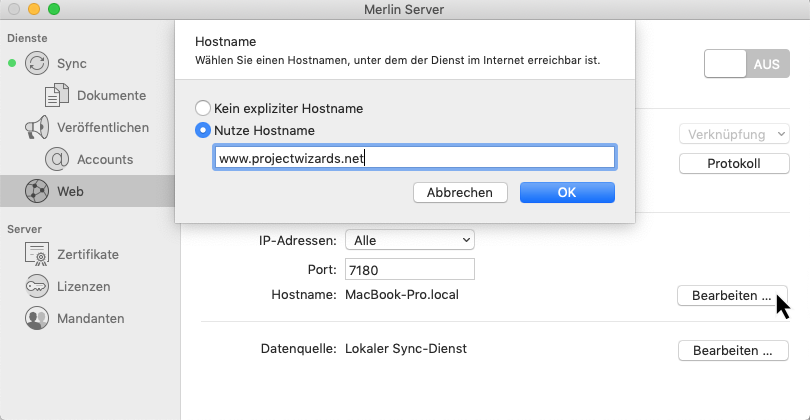Open Mandanten server settings
This screenshot has width=810, height=420.
tap(90, 318)
